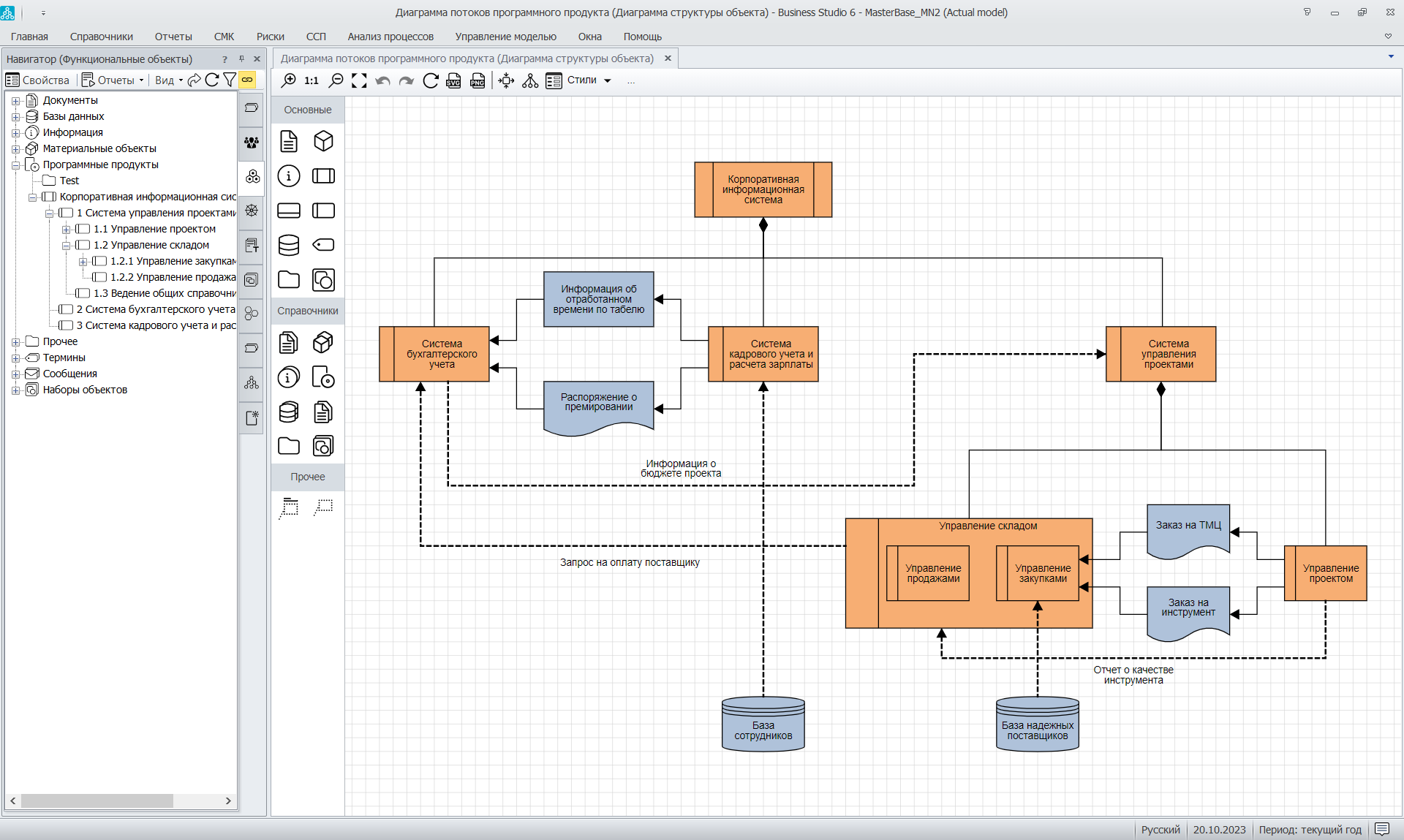
Task: Open the Справочники menu
Action: point(101,37)
